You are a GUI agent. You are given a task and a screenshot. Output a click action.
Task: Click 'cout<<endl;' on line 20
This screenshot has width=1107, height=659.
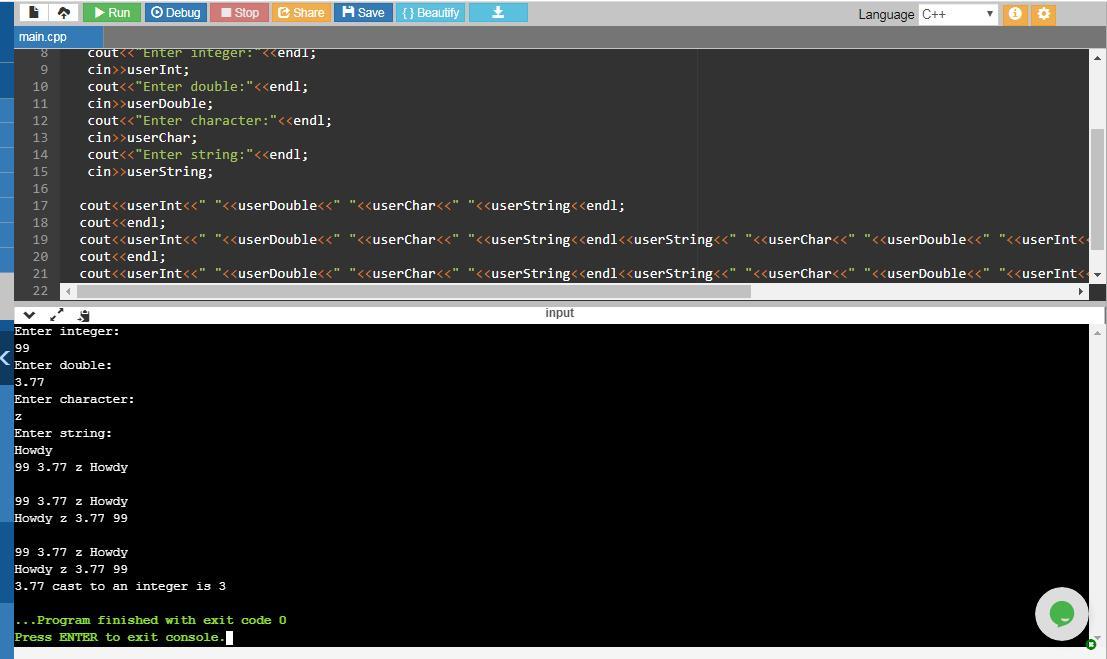(x=122, y=256)
